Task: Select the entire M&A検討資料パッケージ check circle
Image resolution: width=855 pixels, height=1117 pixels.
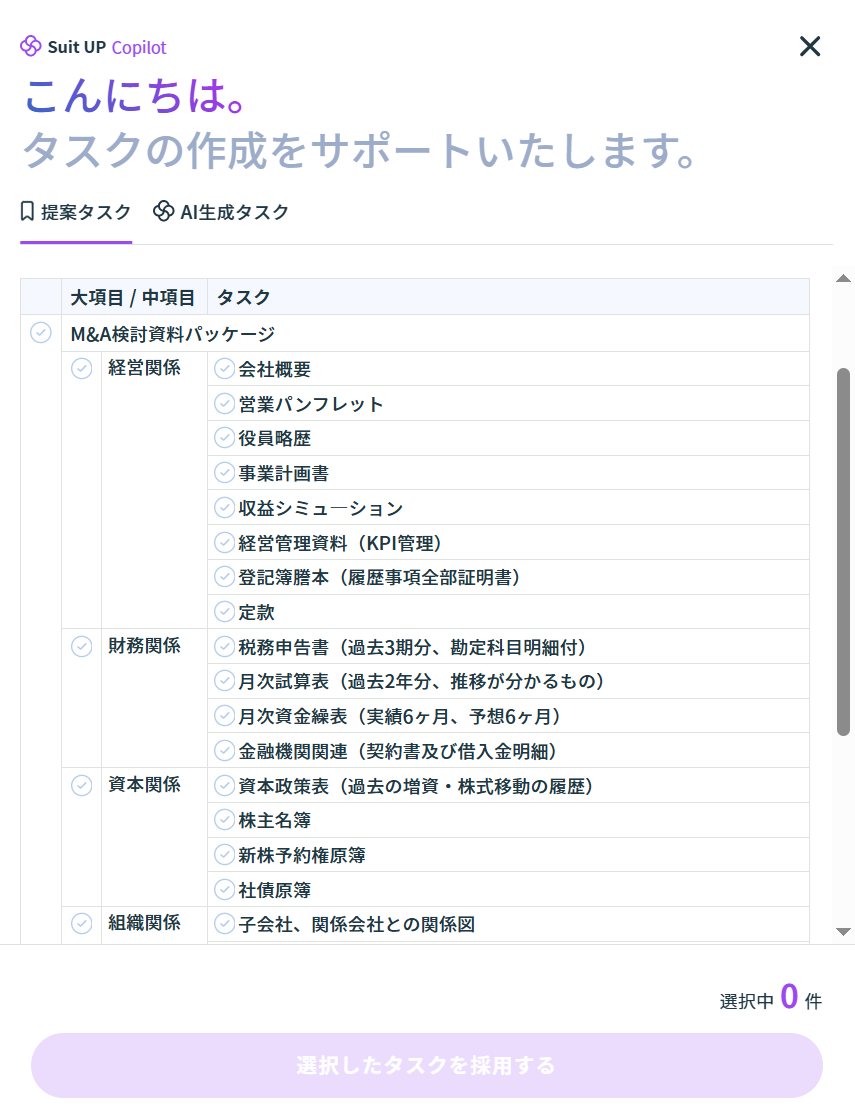Action: point(41,333)
